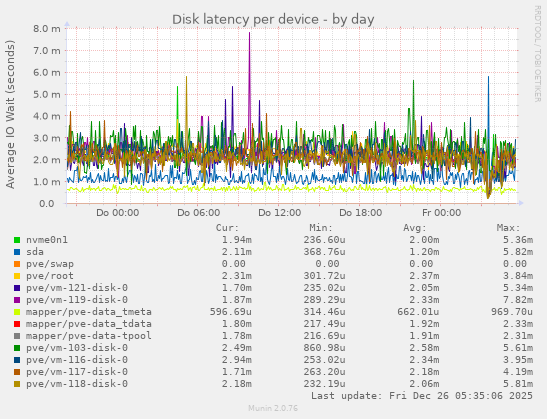Click the 'mapper/pve-data_tmeta' legend label
Viewport: 547px width, 419px height.
89,312
